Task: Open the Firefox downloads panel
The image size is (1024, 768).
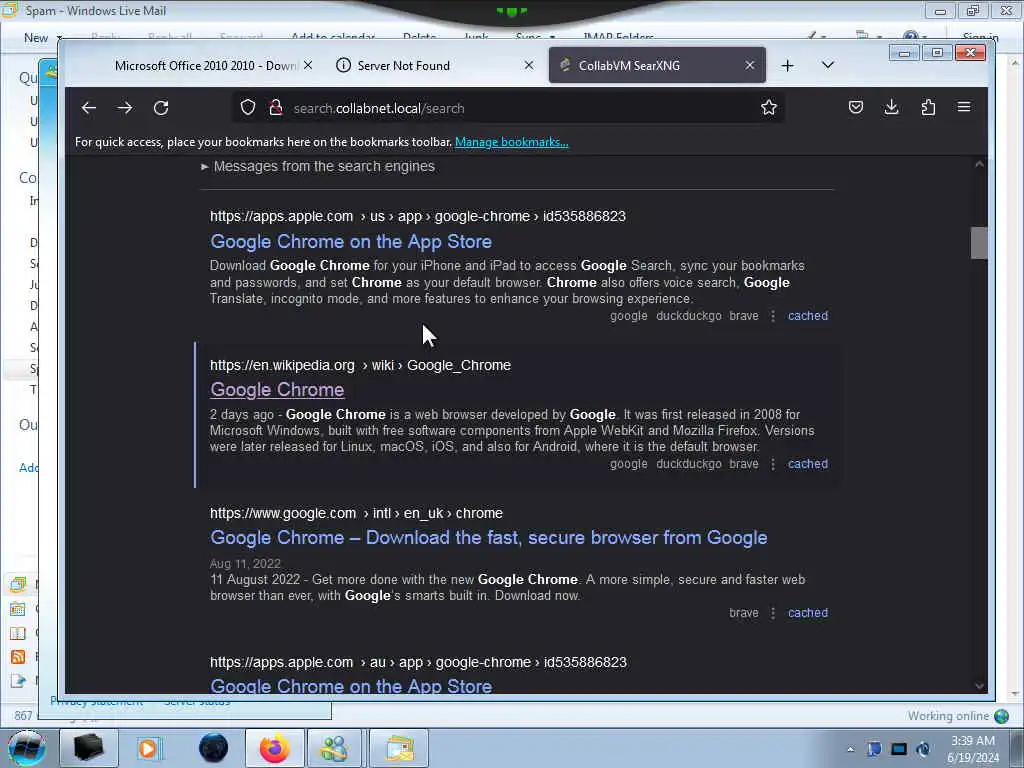Action: click(x=891, y=108)
